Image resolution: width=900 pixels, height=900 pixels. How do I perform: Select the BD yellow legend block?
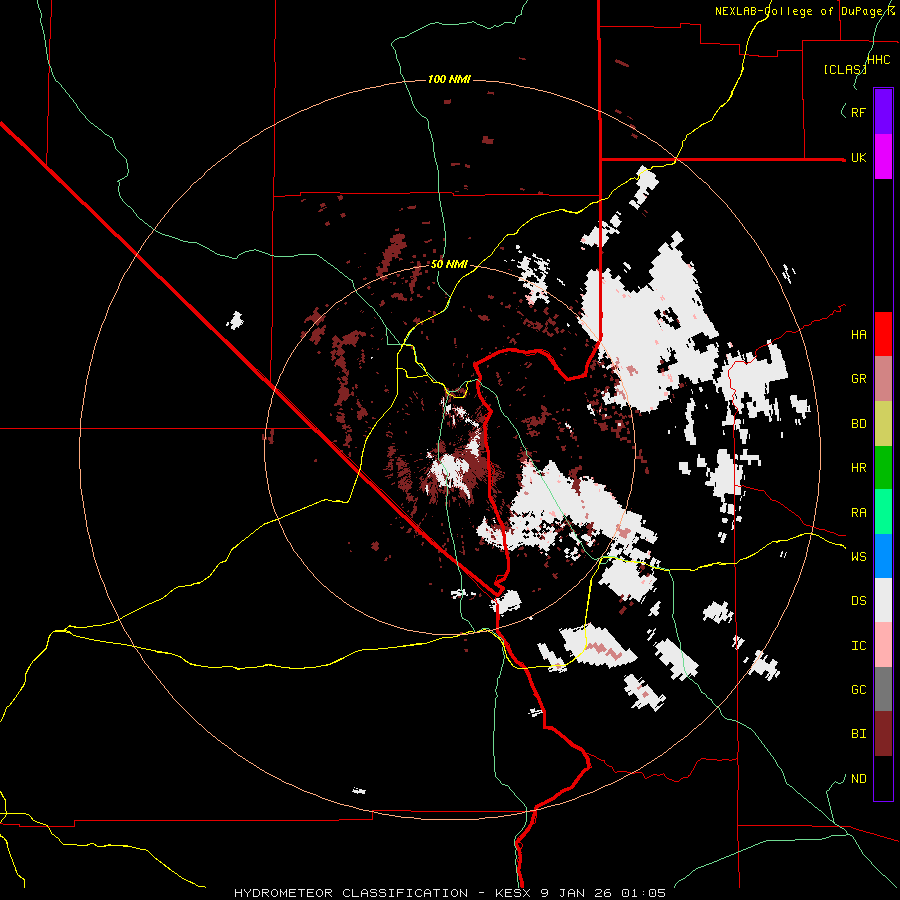click(x=883, y=424)
